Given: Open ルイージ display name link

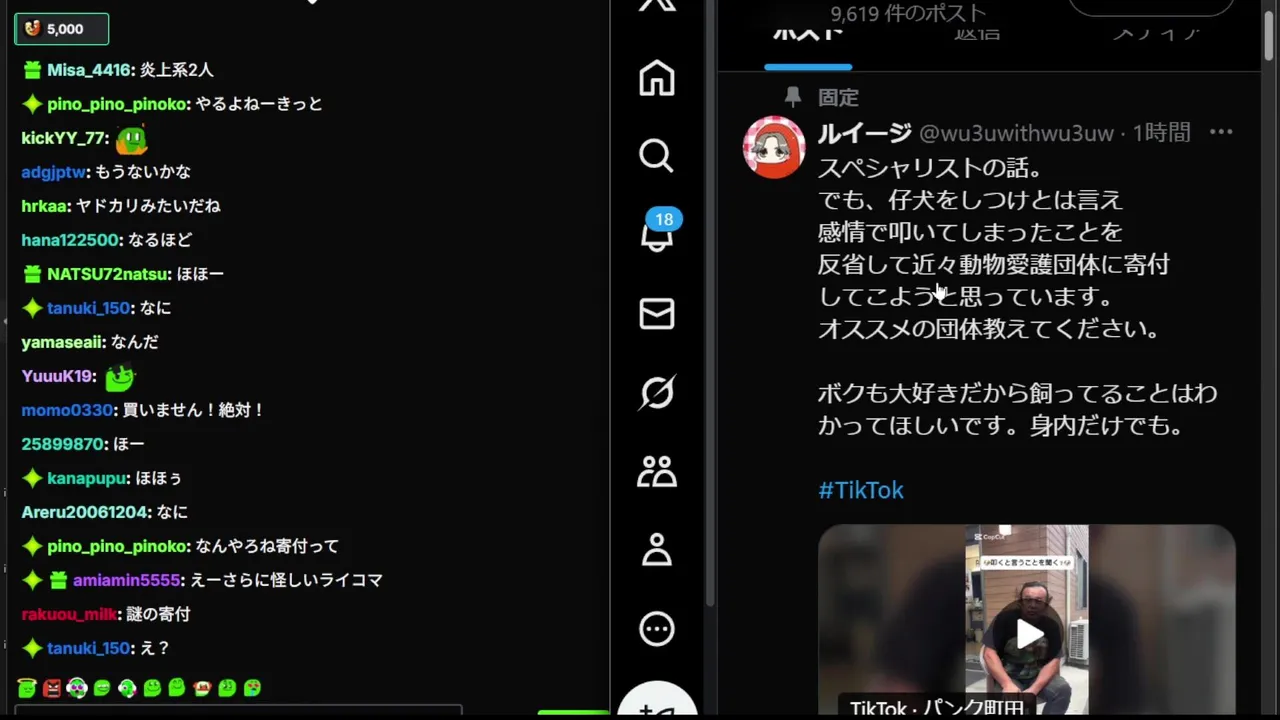Looking at the screenshot, I should [x=864, y=133].
